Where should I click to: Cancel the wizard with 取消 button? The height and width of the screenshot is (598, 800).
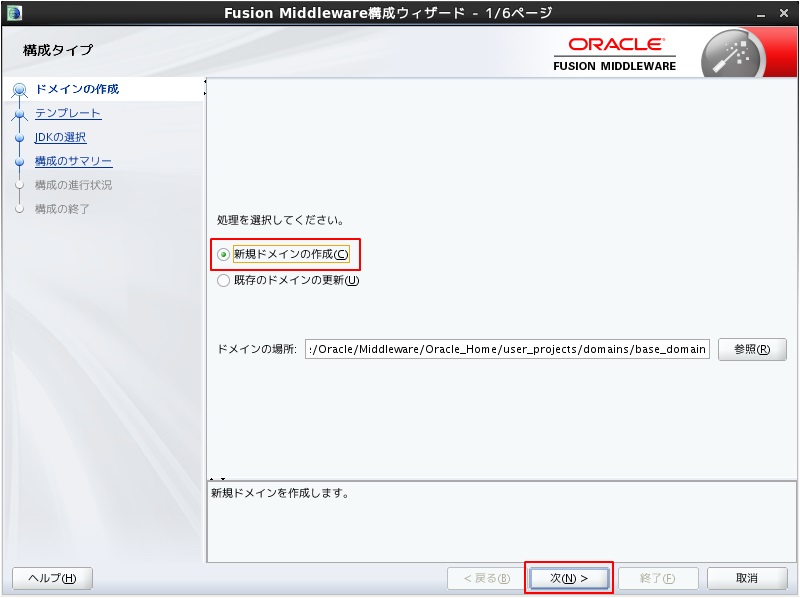[747, 578]
